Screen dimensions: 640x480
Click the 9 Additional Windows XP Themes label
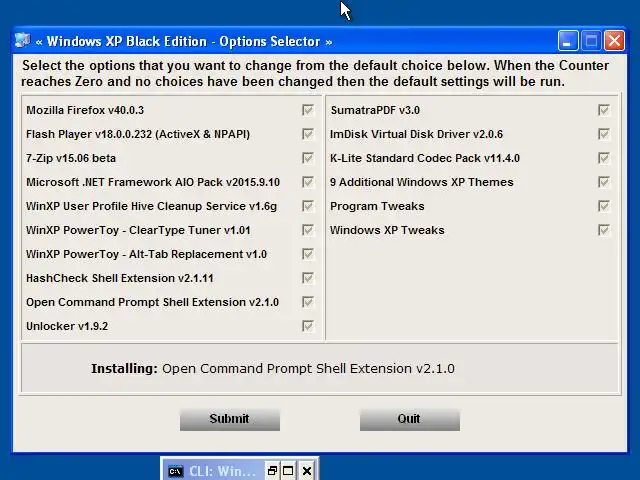(422, 182)
